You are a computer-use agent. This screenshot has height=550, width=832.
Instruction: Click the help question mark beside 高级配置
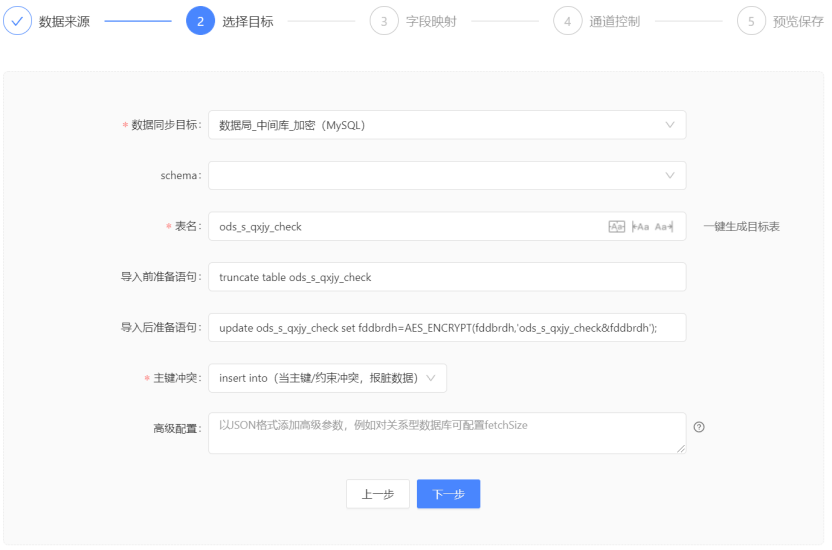coord(699,427)
